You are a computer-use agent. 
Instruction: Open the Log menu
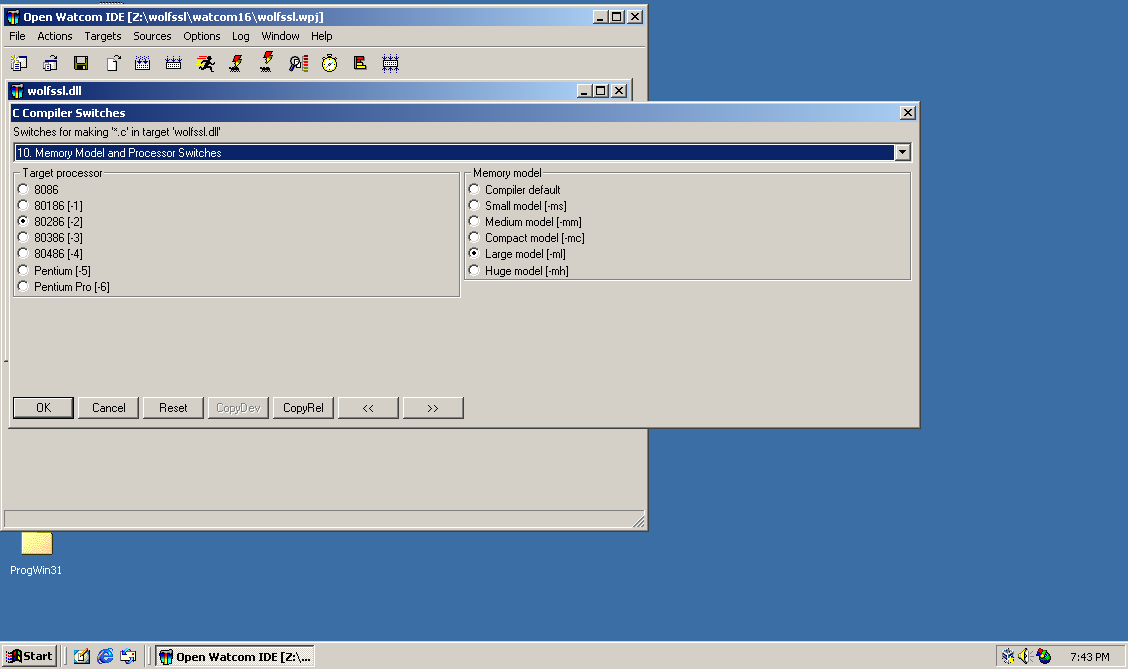click(240, 36)
